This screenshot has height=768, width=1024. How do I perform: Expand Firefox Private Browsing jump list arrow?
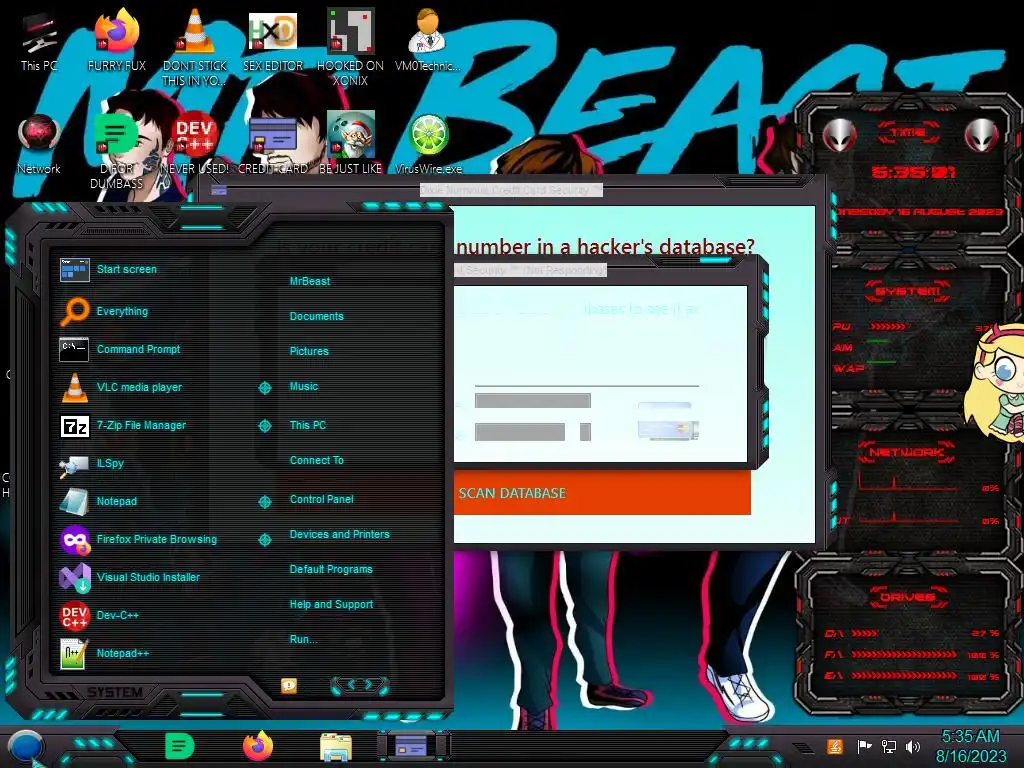pyautogui.click(x=264, y=539)
